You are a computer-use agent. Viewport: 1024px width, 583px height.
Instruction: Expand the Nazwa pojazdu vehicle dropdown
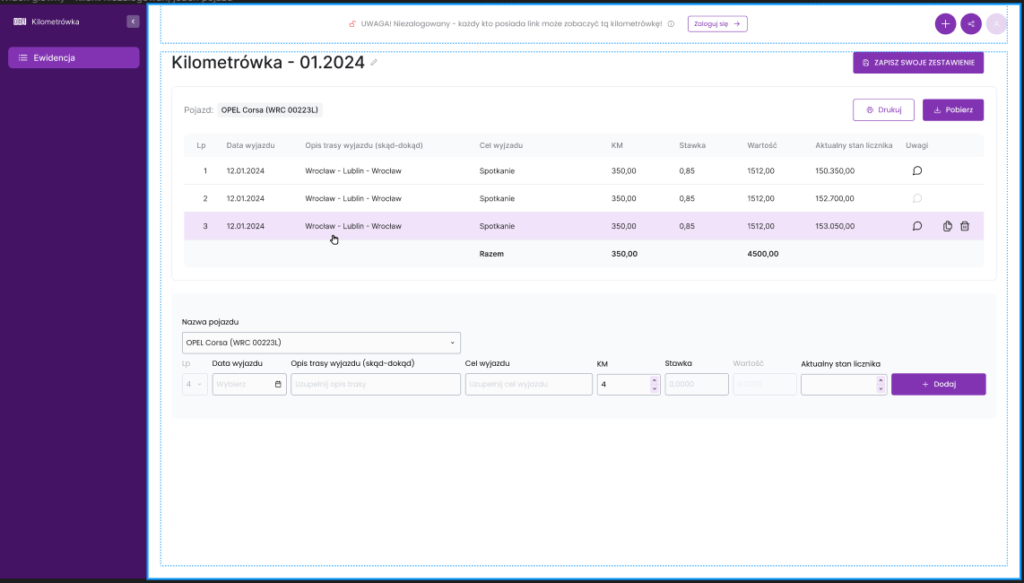321,343
